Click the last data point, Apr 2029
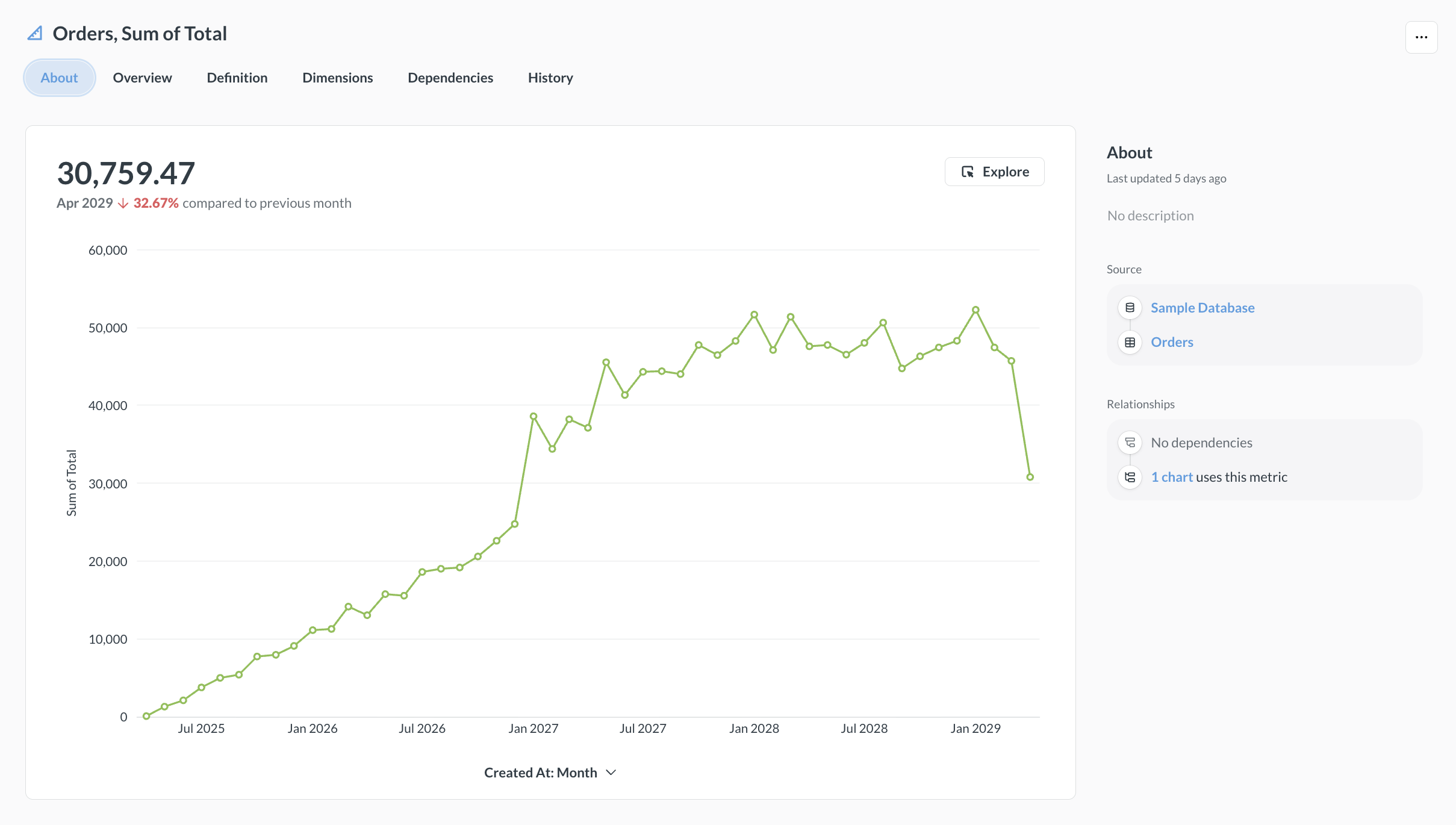The height and width of the screenshot is (825, 1456). 1030,477
